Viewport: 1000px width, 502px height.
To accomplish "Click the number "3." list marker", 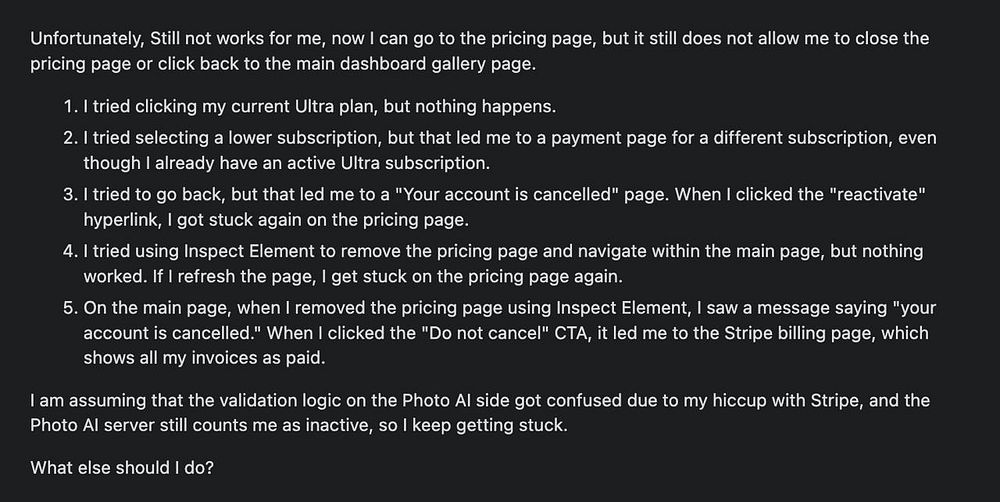I will 70,195.
